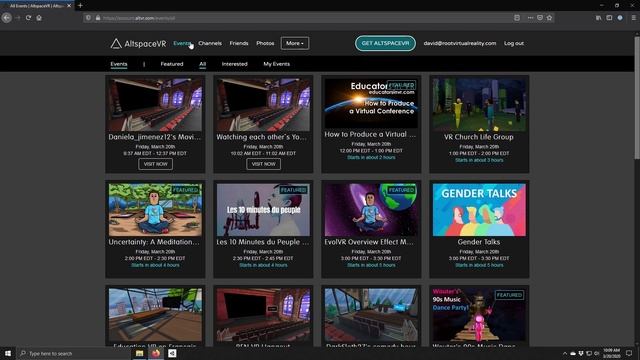The width and height of the screenshot is (640, 360).
Task: Bookmark this page with the star
Action: (x=549, y=18)
